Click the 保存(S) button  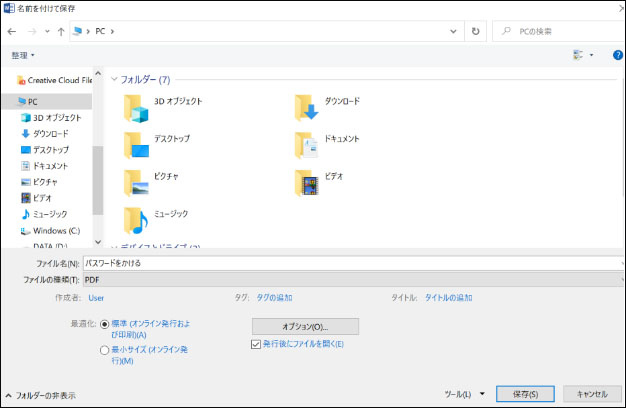pyautogui.click(x=525, y=394)
